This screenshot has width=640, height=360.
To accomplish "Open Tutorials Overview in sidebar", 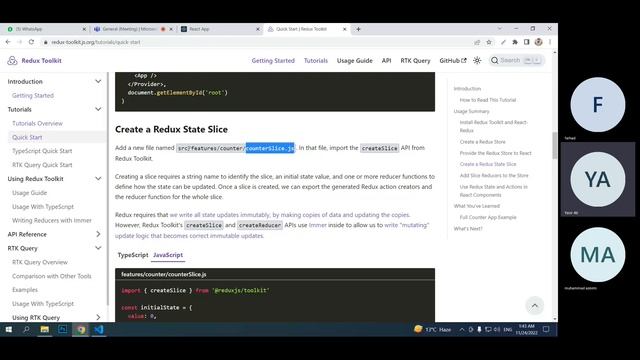I will click(37, 123).
